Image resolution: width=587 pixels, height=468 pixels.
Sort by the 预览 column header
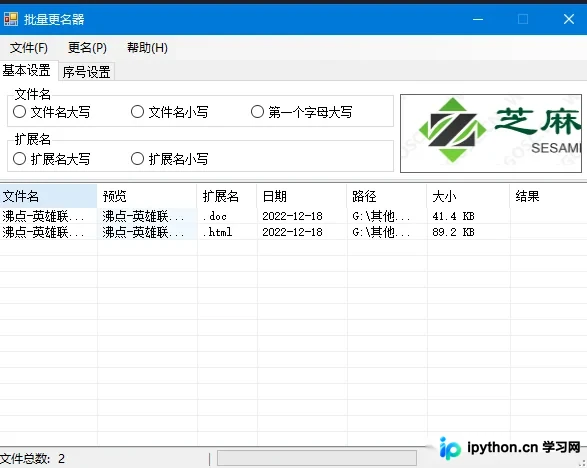[x=147, y=196]
